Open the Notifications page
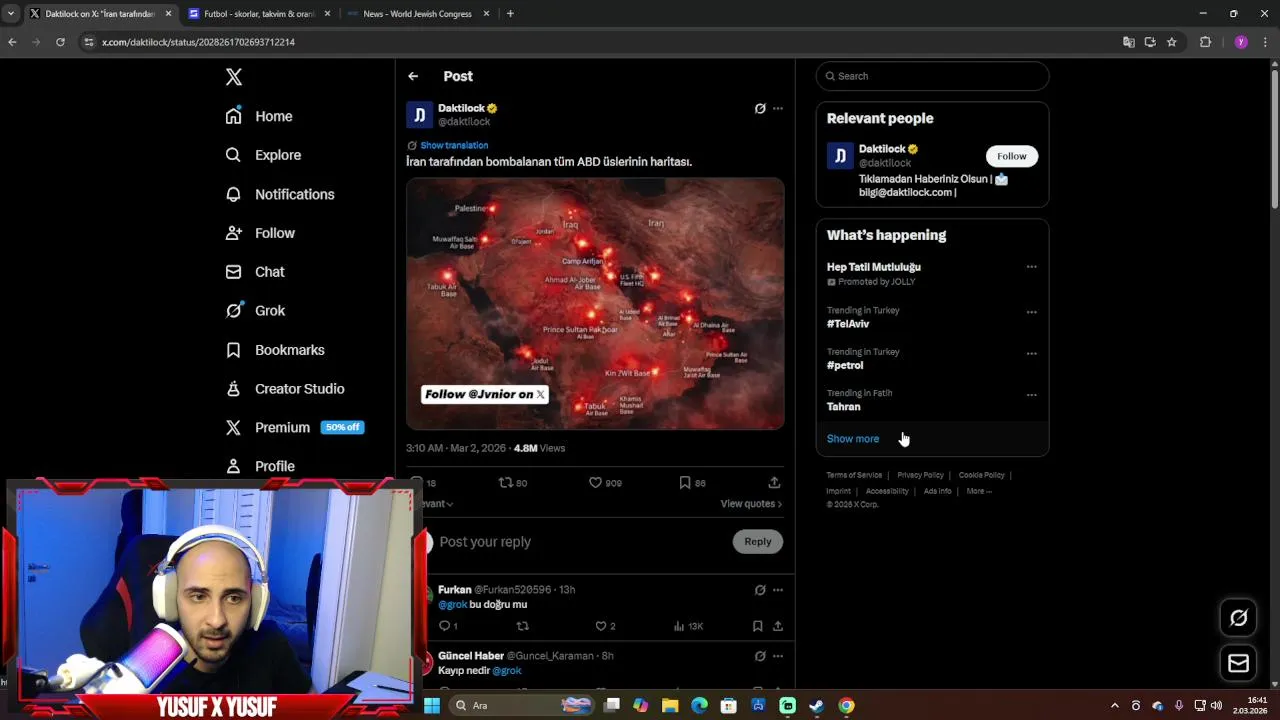The image size is (1280, 720). (280, 194)
